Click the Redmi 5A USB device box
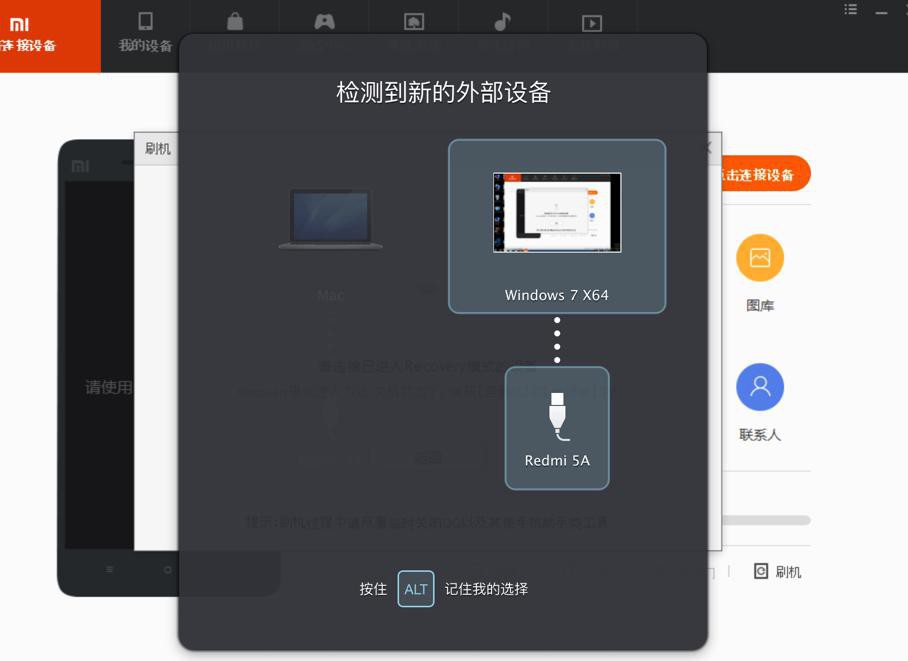This screenshot has height=661, width=908. [x=557, y=428]
